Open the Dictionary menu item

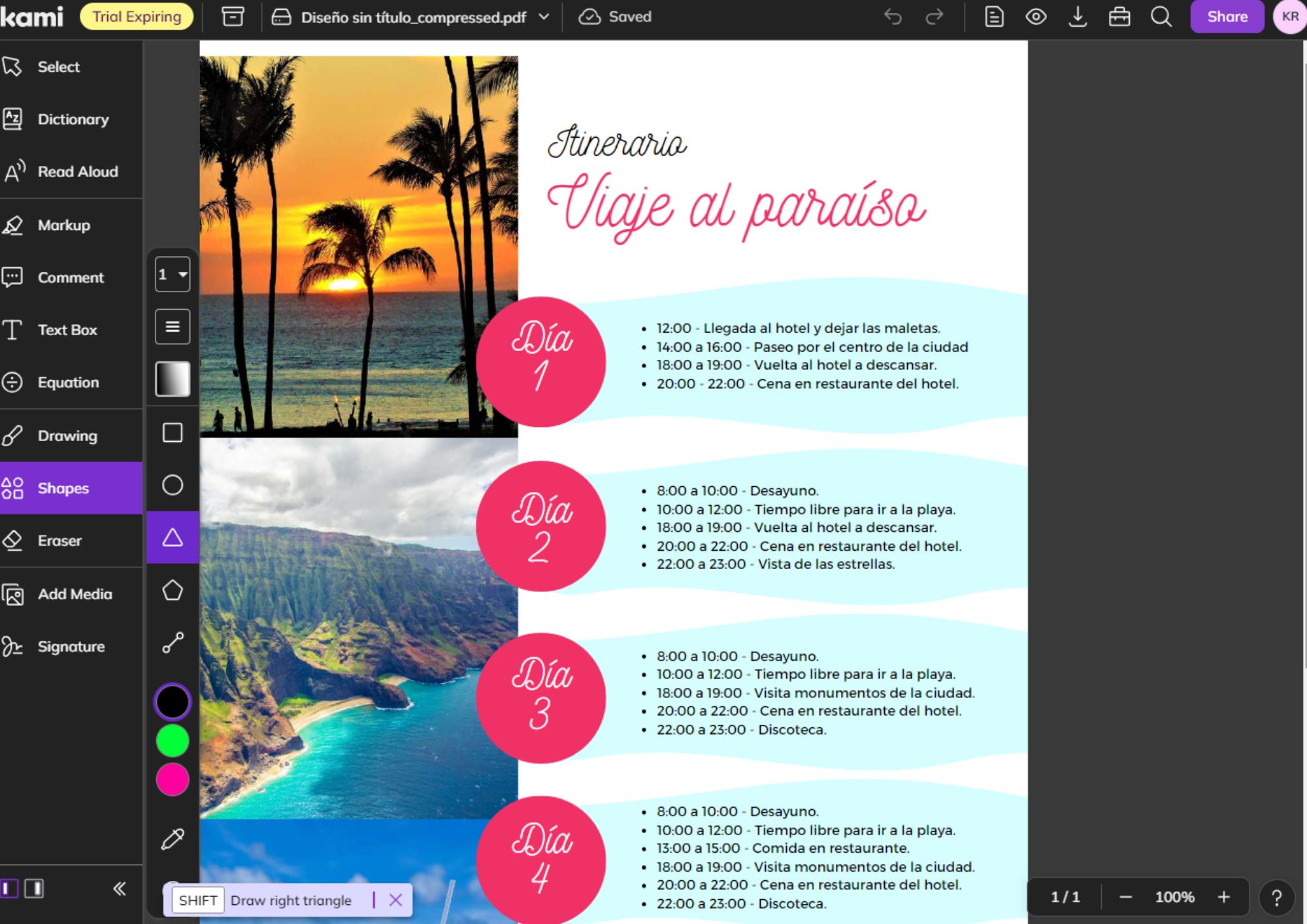pyautogui.click(x=73, y=118)
